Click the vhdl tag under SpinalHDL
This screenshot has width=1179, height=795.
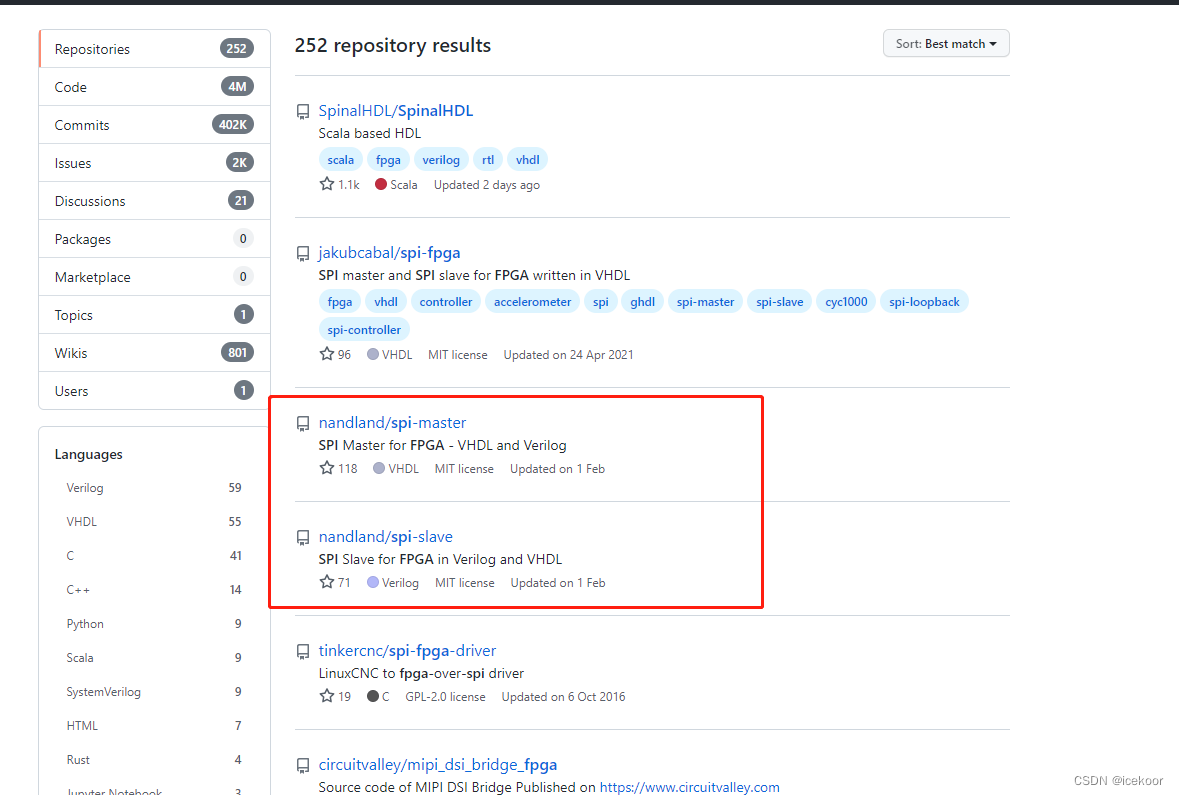pos(527,159)
